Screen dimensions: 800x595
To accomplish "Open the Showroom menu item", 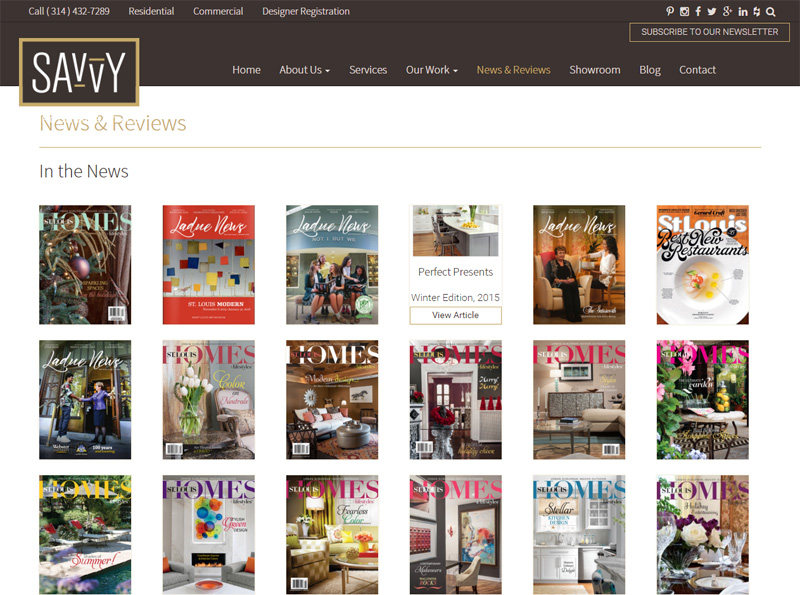I will click(x=594, y=70).
